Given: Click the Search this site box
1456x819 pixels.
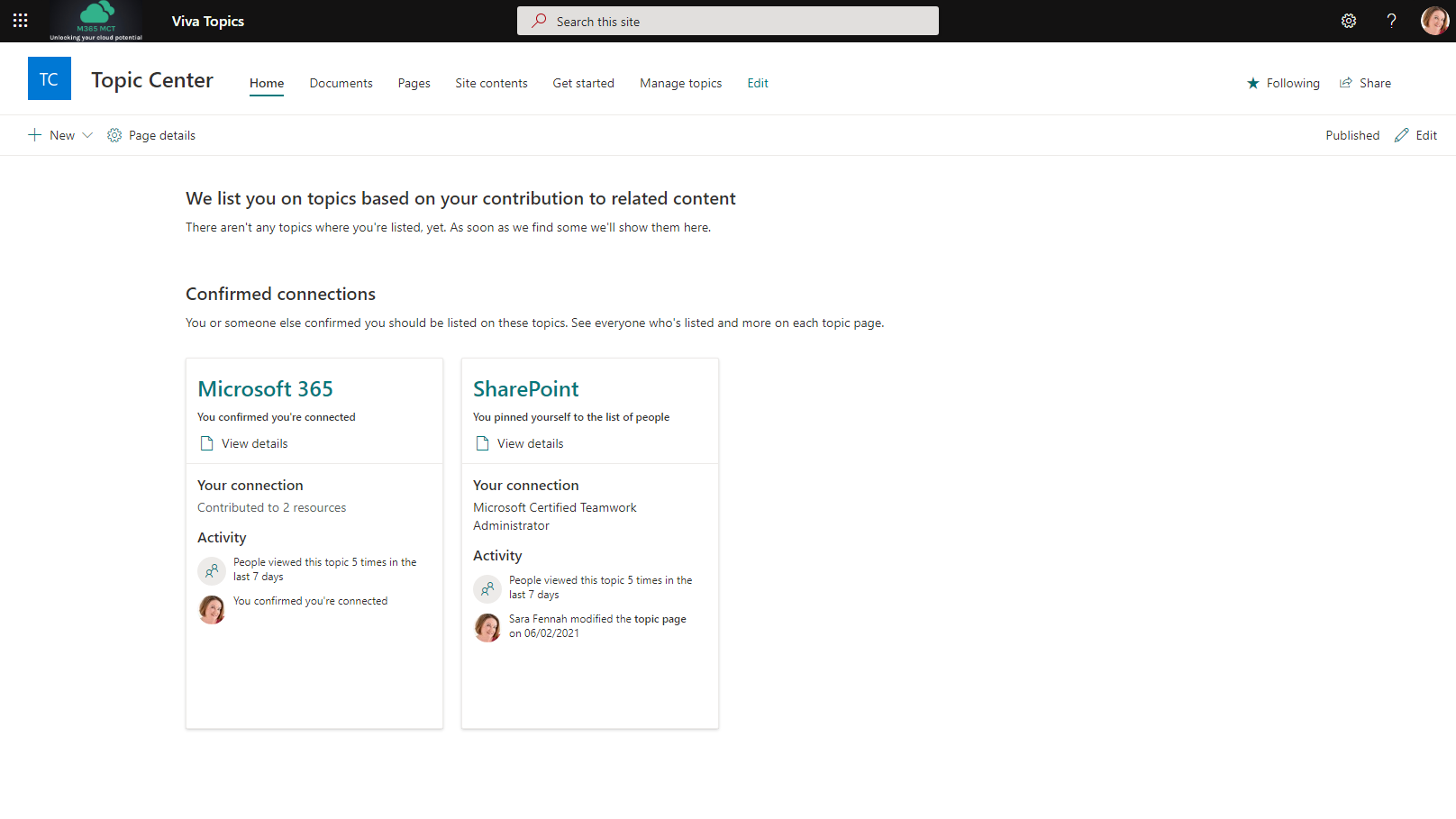Looking at the screenshot, I should [x=727, y=21].
